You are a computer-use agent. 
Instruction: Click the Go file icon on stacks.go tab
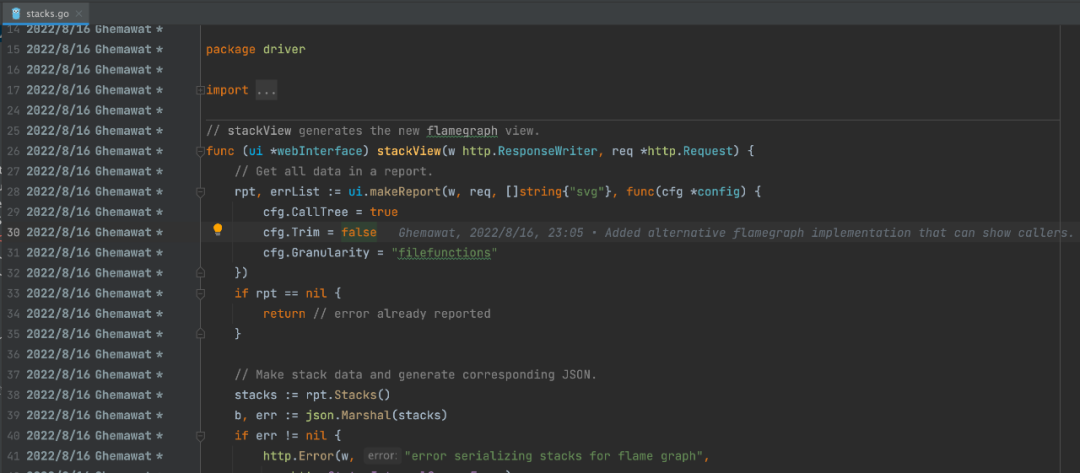point(16,13)
